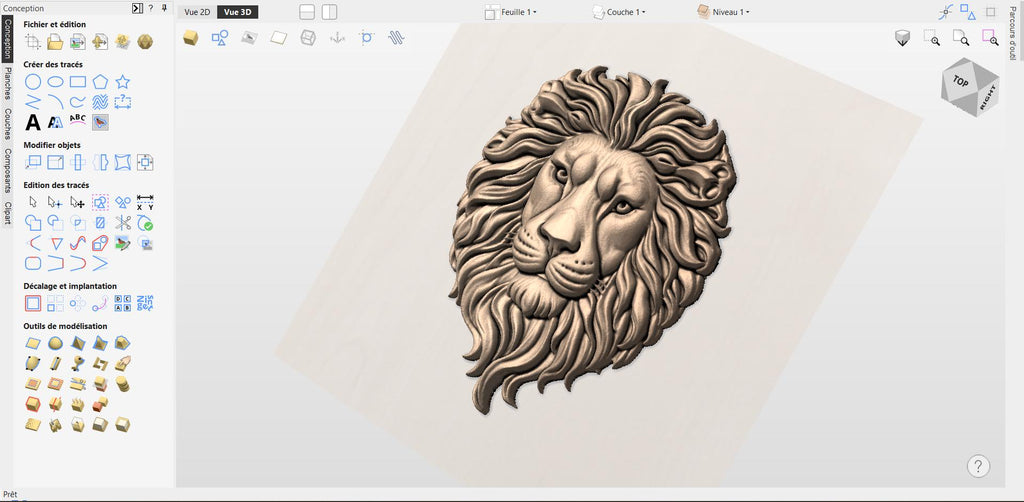Open the Circular Copy tool
1024x502 pixels.
(x=78, y=304)
